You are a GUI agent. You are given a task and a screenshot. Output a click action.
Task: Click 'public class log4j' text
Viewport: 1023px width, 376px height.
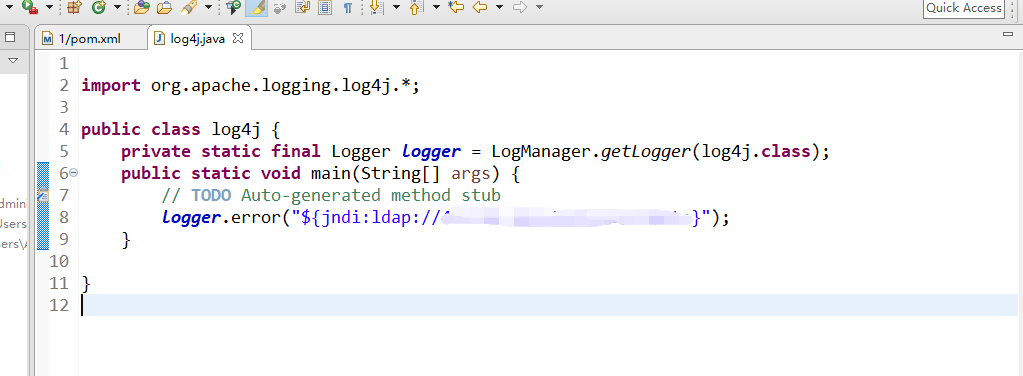click(x=170, y=129)
